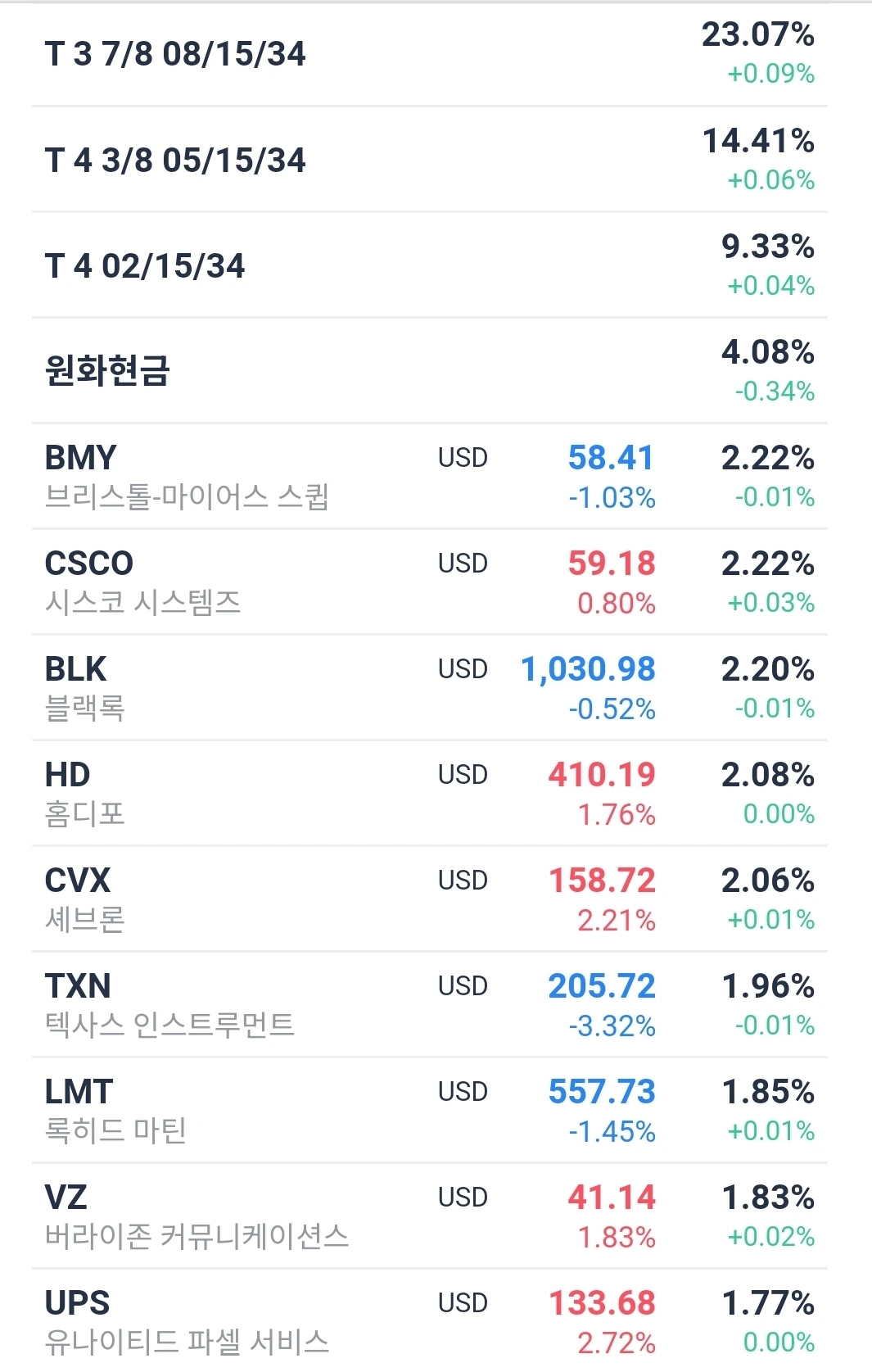The image size is (872, 1372).
Task: Tap the CVX 셰브론 row
Action: 246,899
